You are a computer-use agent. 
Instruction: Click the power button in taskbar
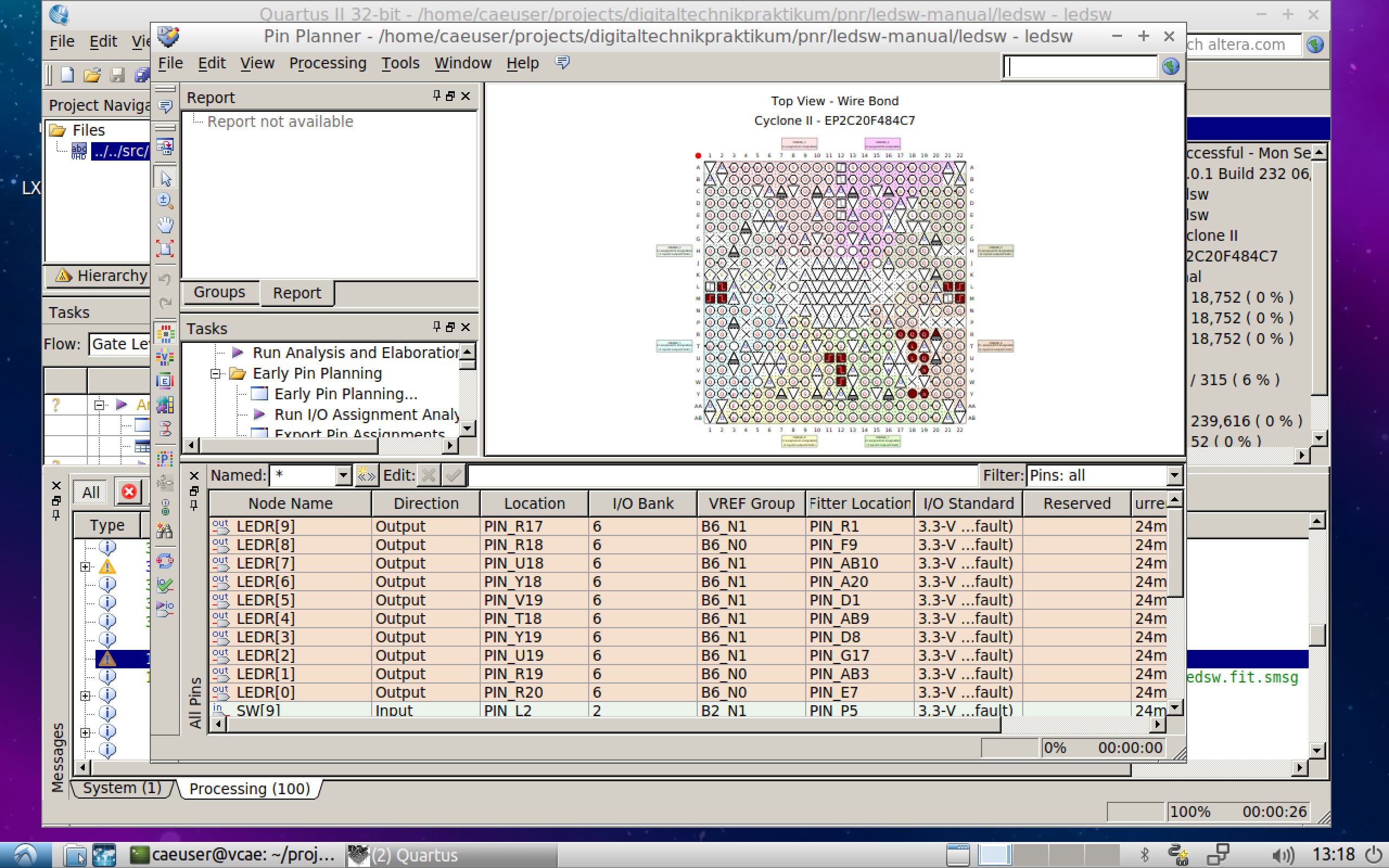1373,856
